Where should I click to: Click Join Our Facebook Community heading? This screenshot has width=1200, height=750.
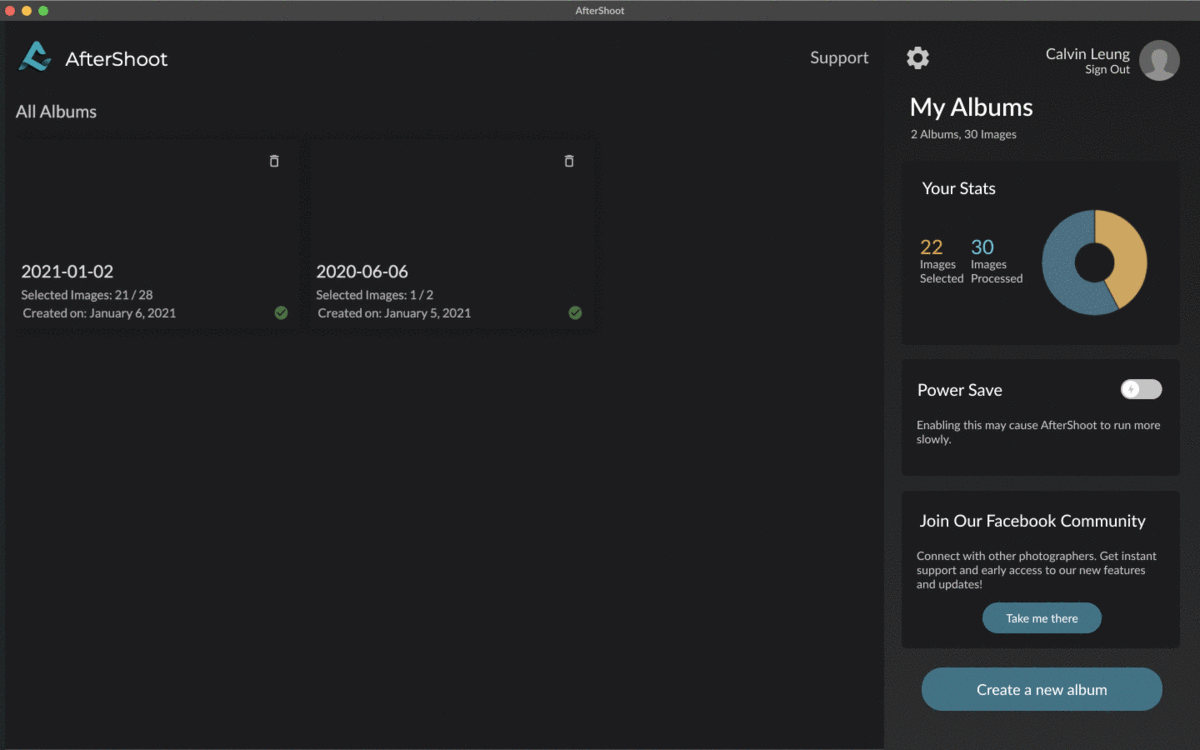1033,521
